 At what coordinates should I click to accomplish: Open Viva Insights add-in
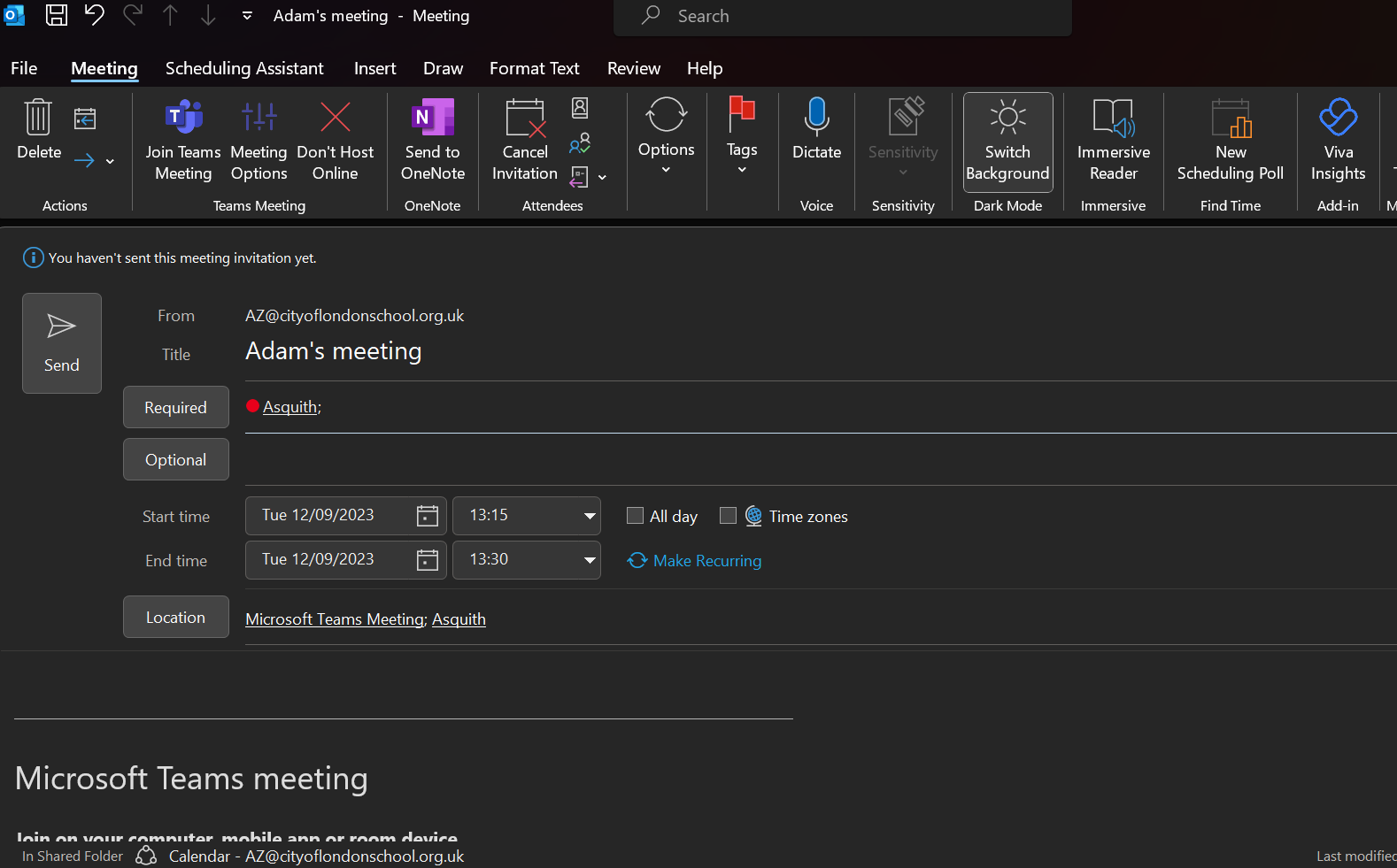(x=1339, y=141)
